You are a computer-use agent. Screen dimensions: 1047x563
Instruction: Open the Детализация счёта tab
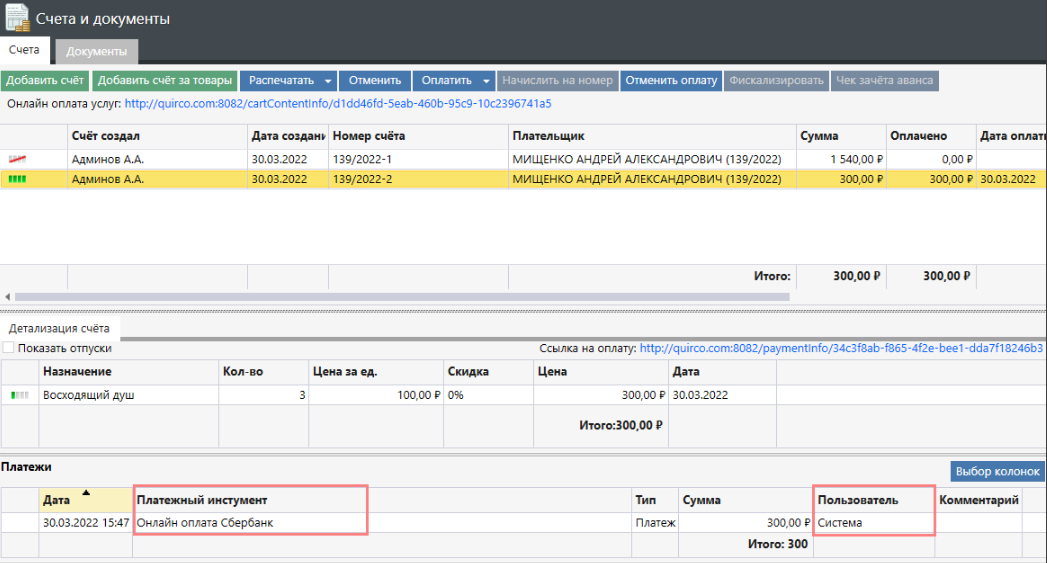(60, 327)
